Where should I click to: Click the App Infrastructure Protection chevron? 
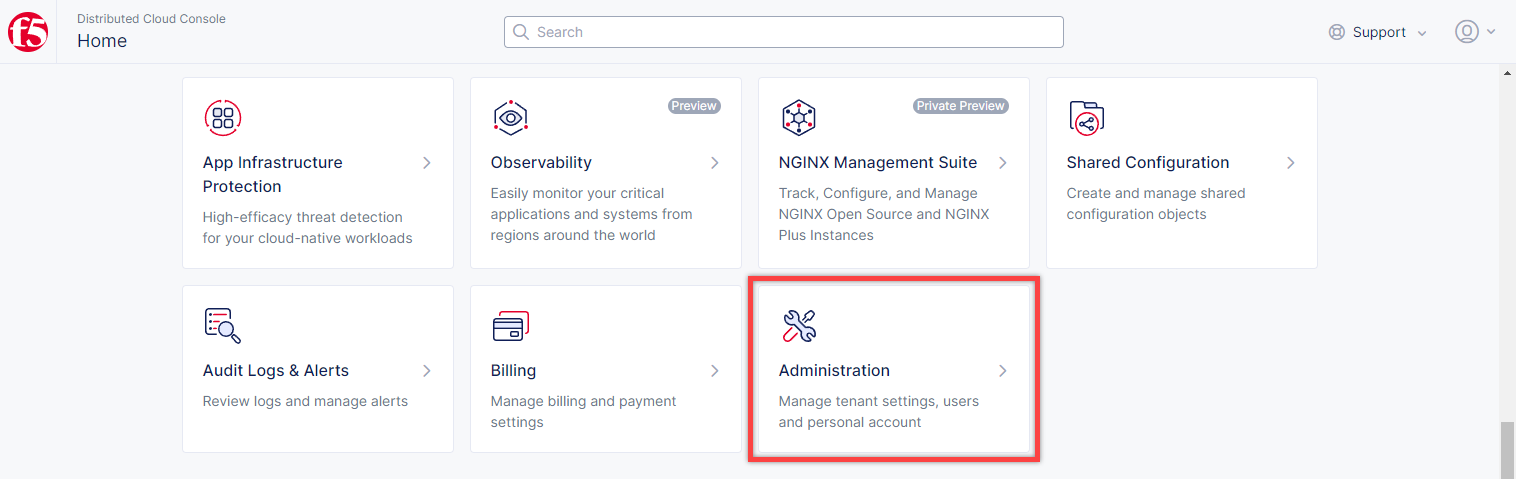point(427,162)
